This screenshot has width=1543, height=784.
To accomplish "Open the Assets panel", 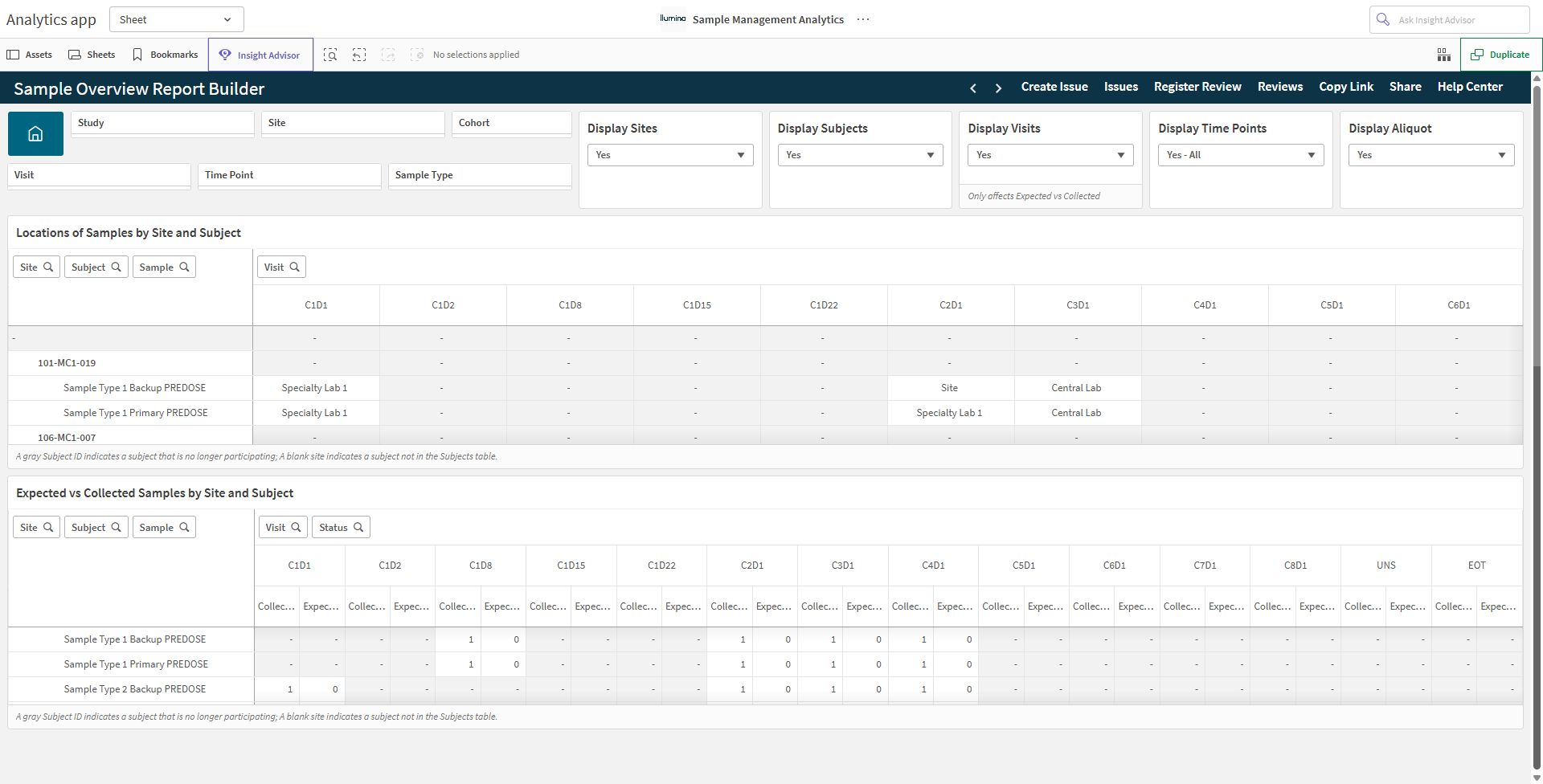I will coord(30,55).
